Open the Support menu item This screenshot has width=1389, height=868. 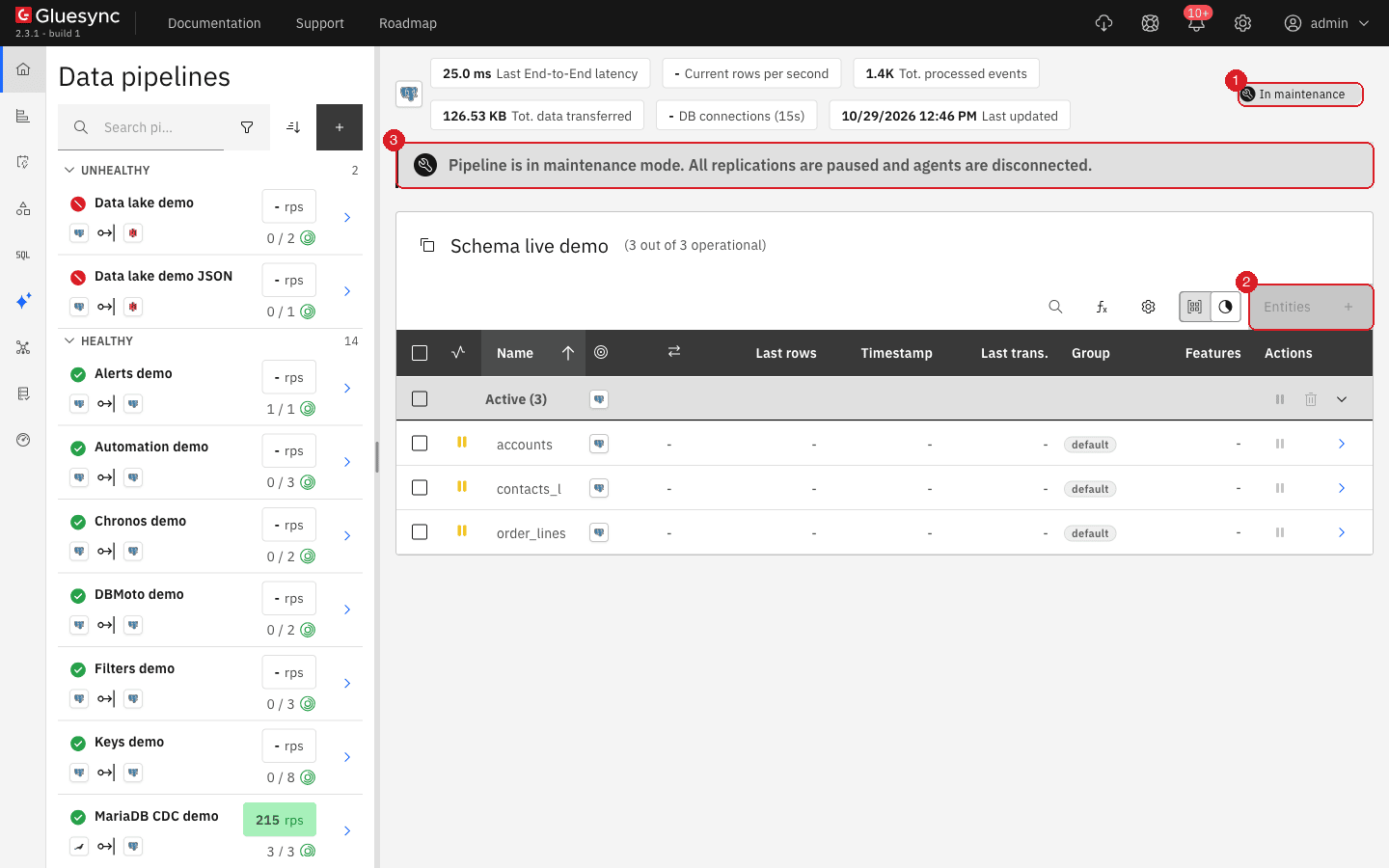(x=320, y=23)
